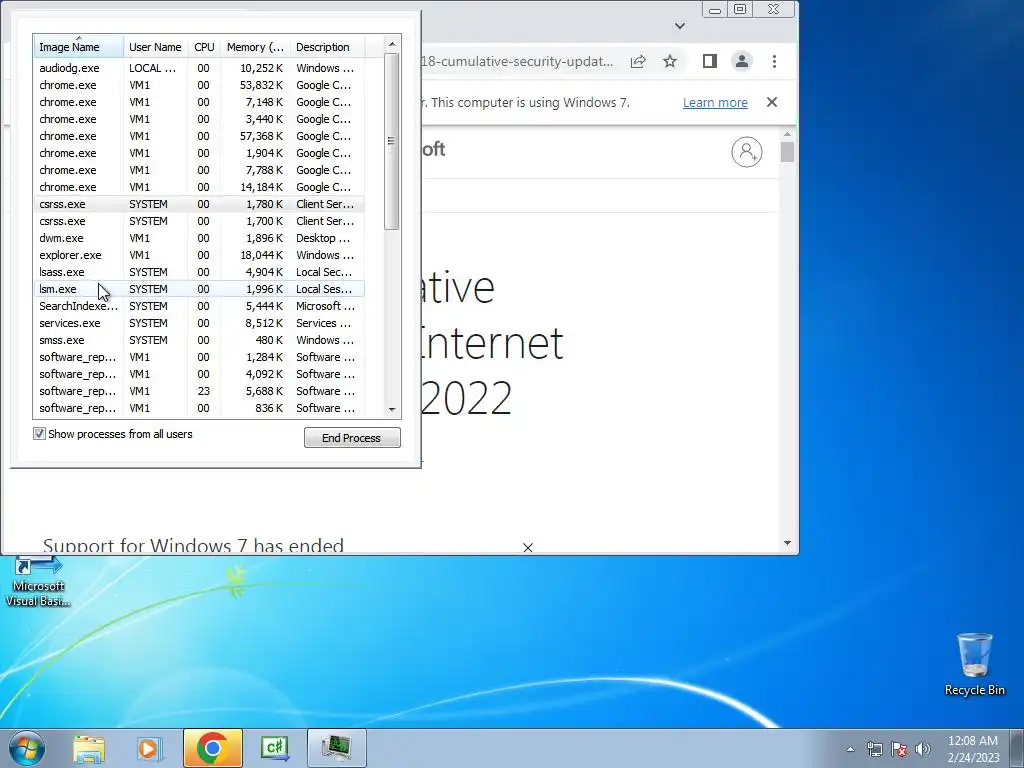Select the lsass.exe process row
This screenshot has width=1024, height=768.
[x=199, y=272]
